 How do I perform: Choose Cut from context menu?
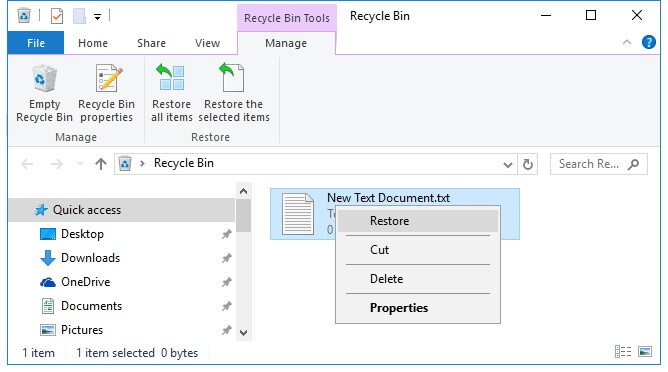click(x=418, y=250)
